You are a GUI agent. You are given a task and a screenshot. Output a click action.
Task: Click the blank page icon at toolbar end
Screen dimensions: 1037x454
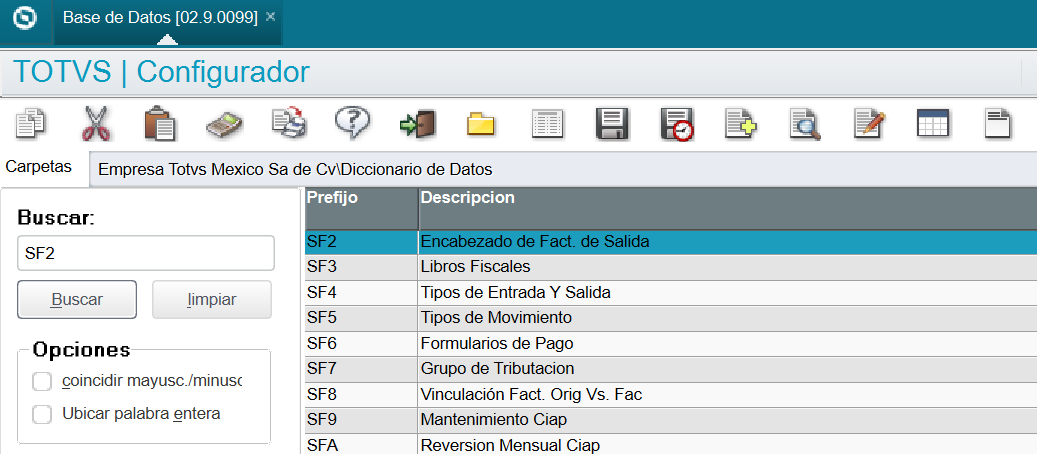point(997,123)
